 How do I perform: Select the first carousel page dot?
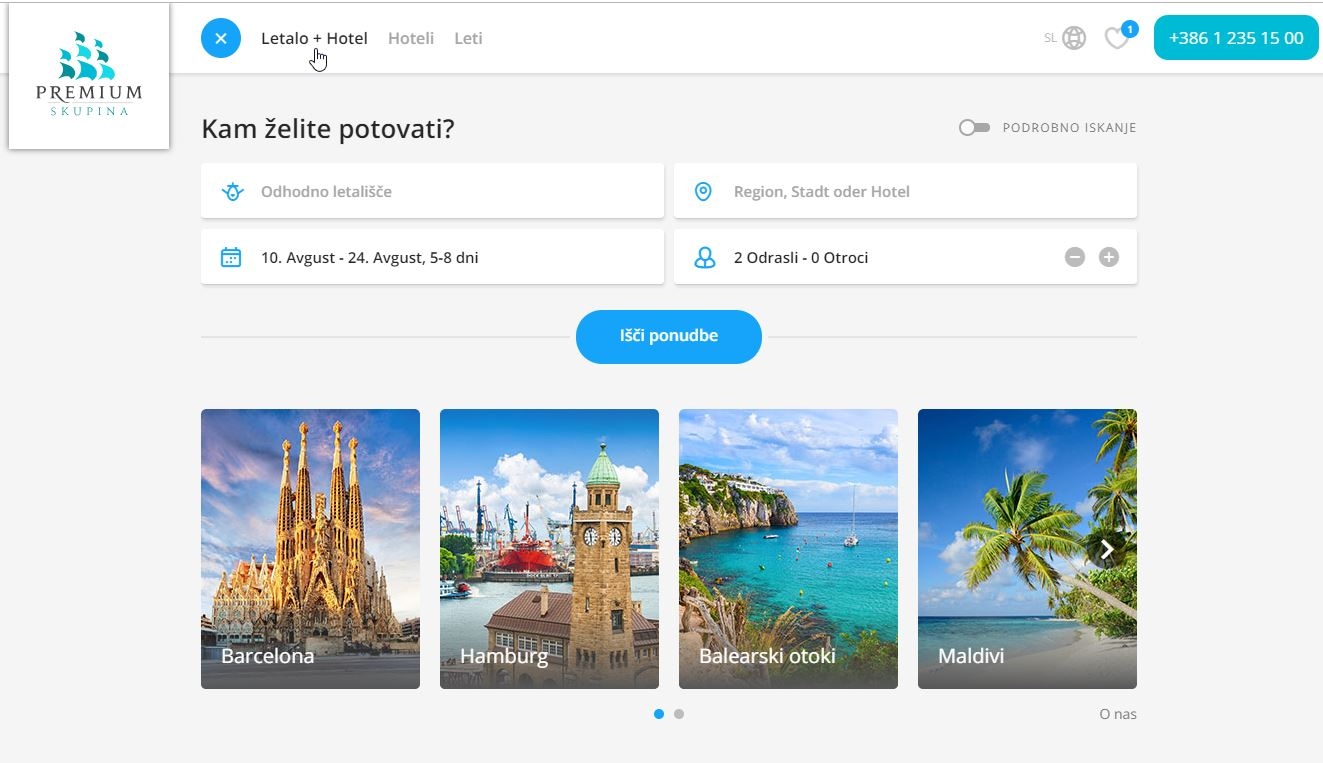coord(659,714)
